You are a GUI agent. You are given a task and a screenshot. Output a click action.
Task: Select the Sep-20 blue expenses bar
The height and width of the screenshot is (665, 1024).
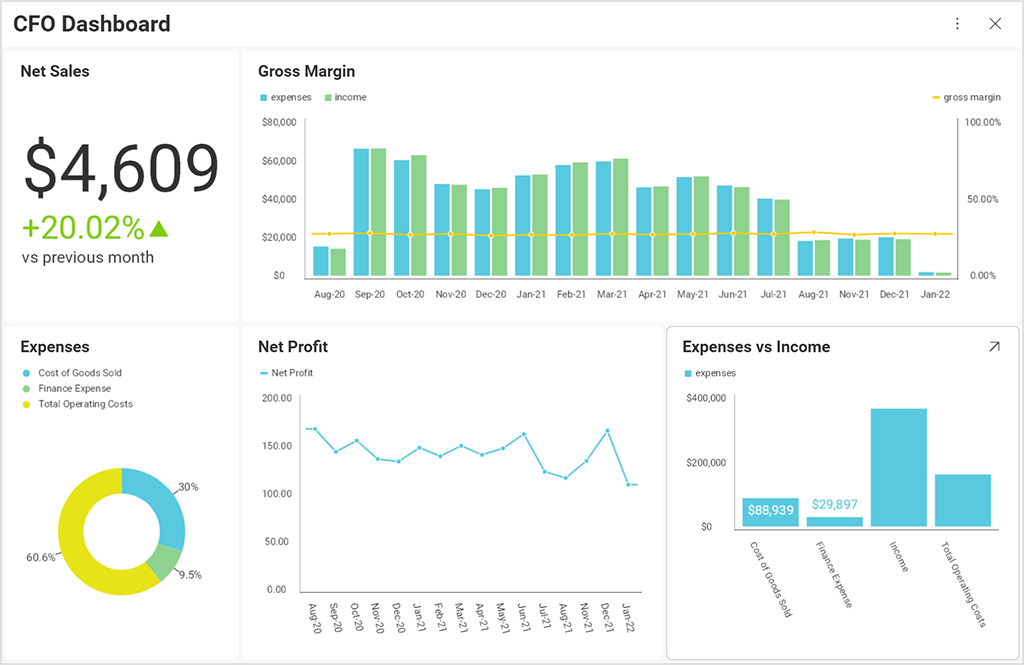(x=361, y=212)
